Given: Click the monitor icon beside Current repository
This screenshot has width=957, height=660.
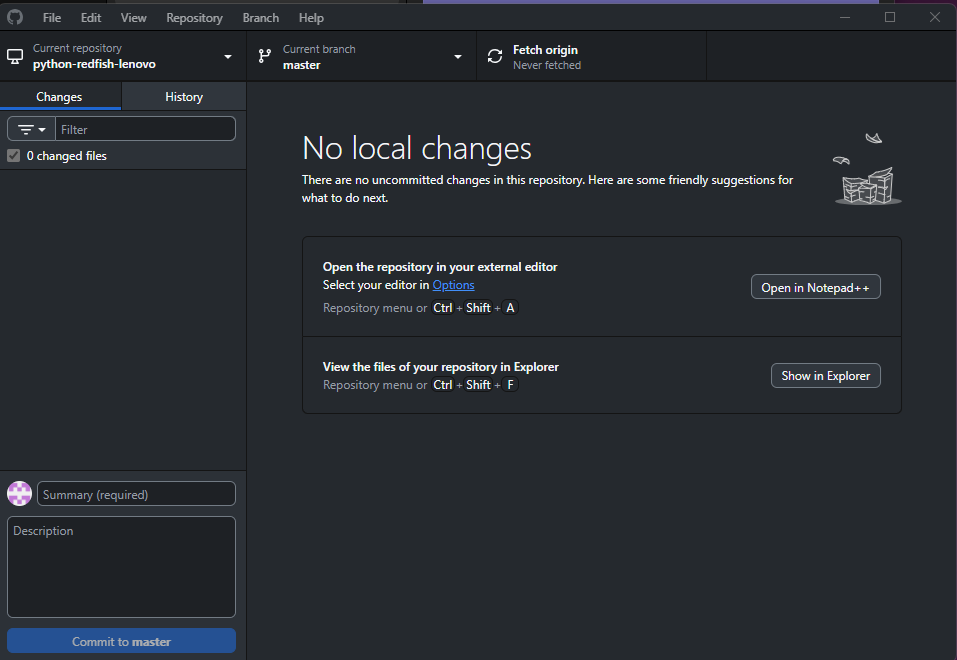Looking at the screenshot, I should 15,57.
